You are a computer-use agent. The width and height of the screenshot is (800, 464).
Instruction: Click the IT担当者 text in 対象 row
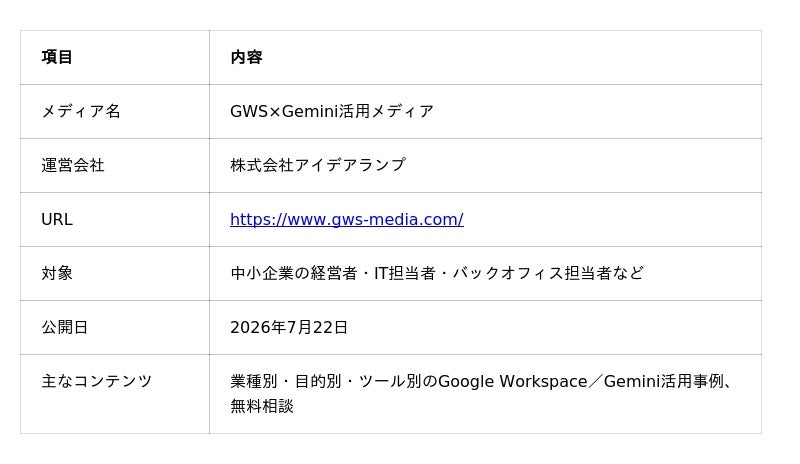tap(405, 273)
